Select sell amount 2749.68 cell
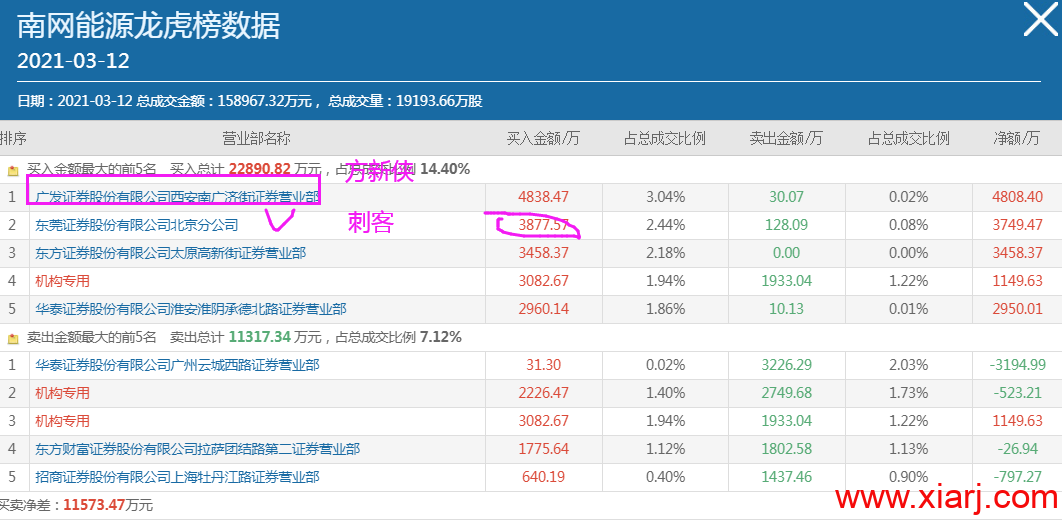Image resolution: width=1062 pixels, height=520 pixels. tap(786, 393)
